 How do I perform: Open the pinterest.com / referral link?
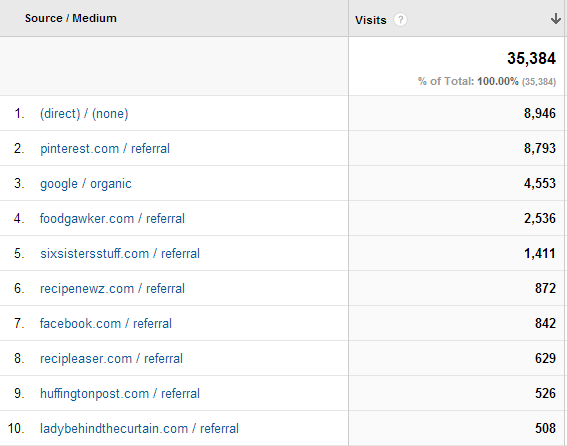105,149
